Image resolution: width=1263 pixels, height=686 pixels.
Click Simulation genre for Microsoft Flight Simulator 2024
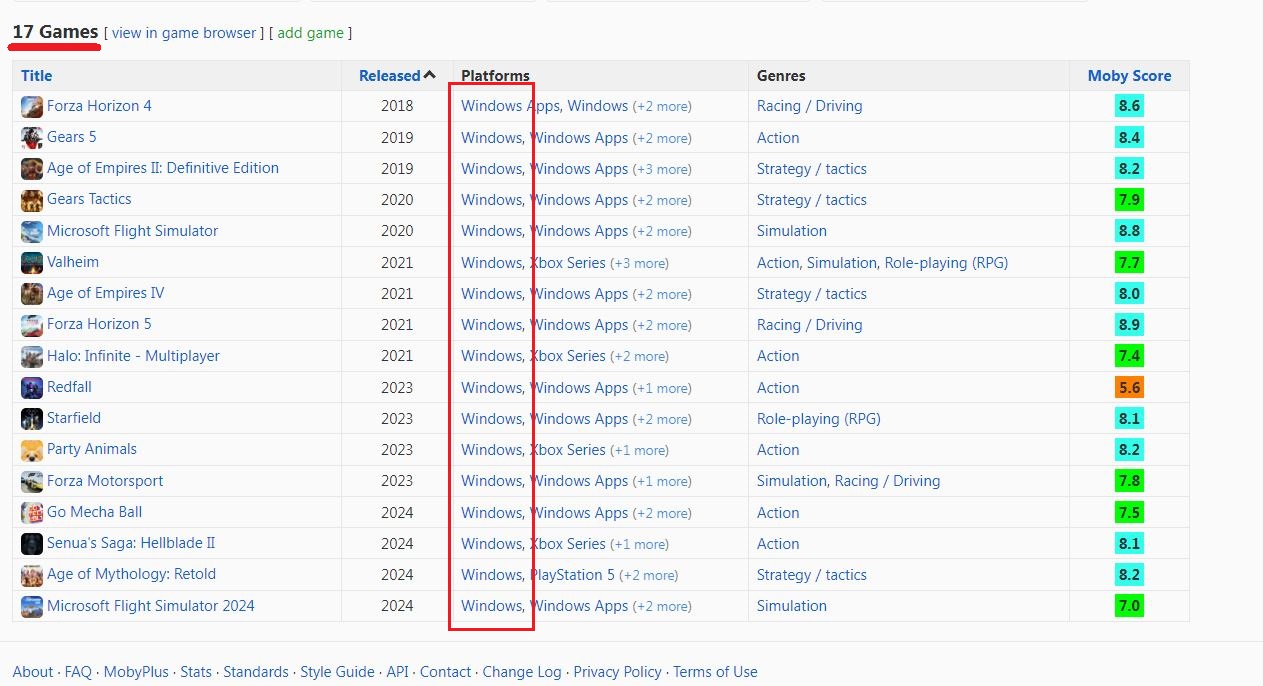coord(792,606)
